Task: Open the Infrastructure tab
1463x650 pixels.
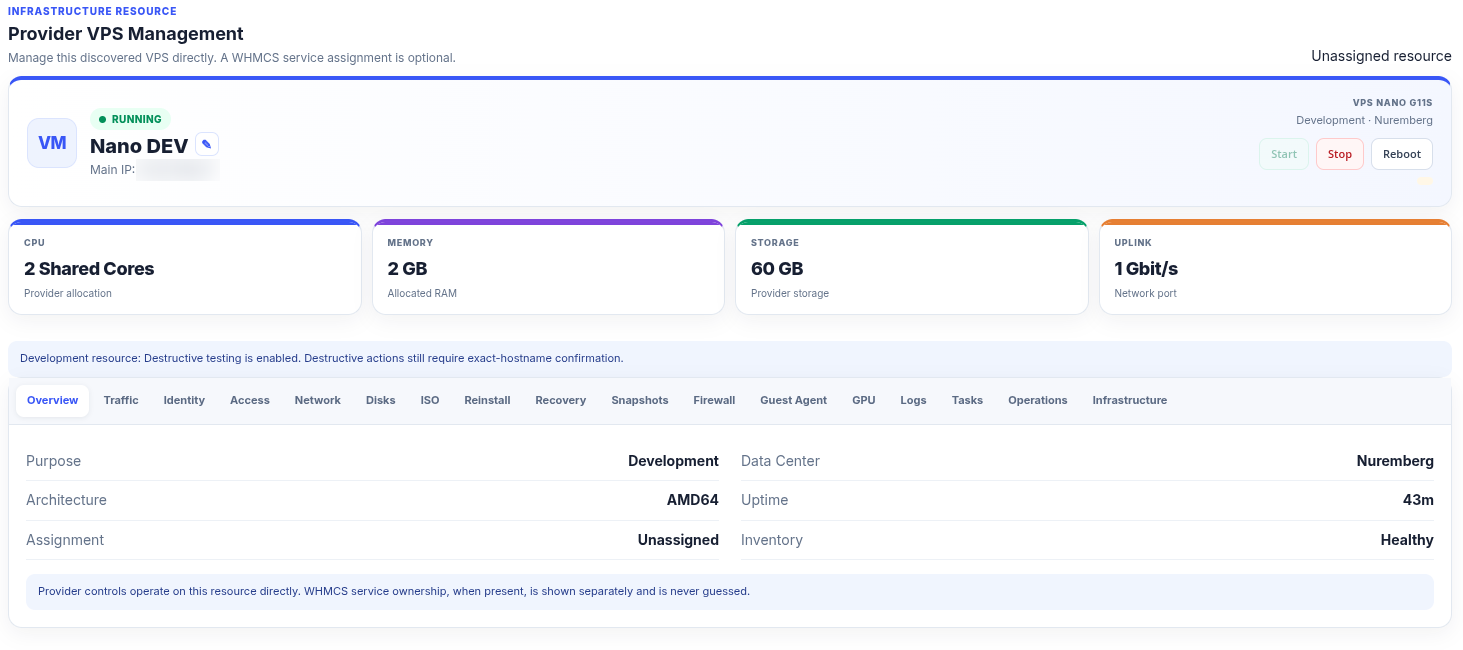Action: pos(1130,400)
